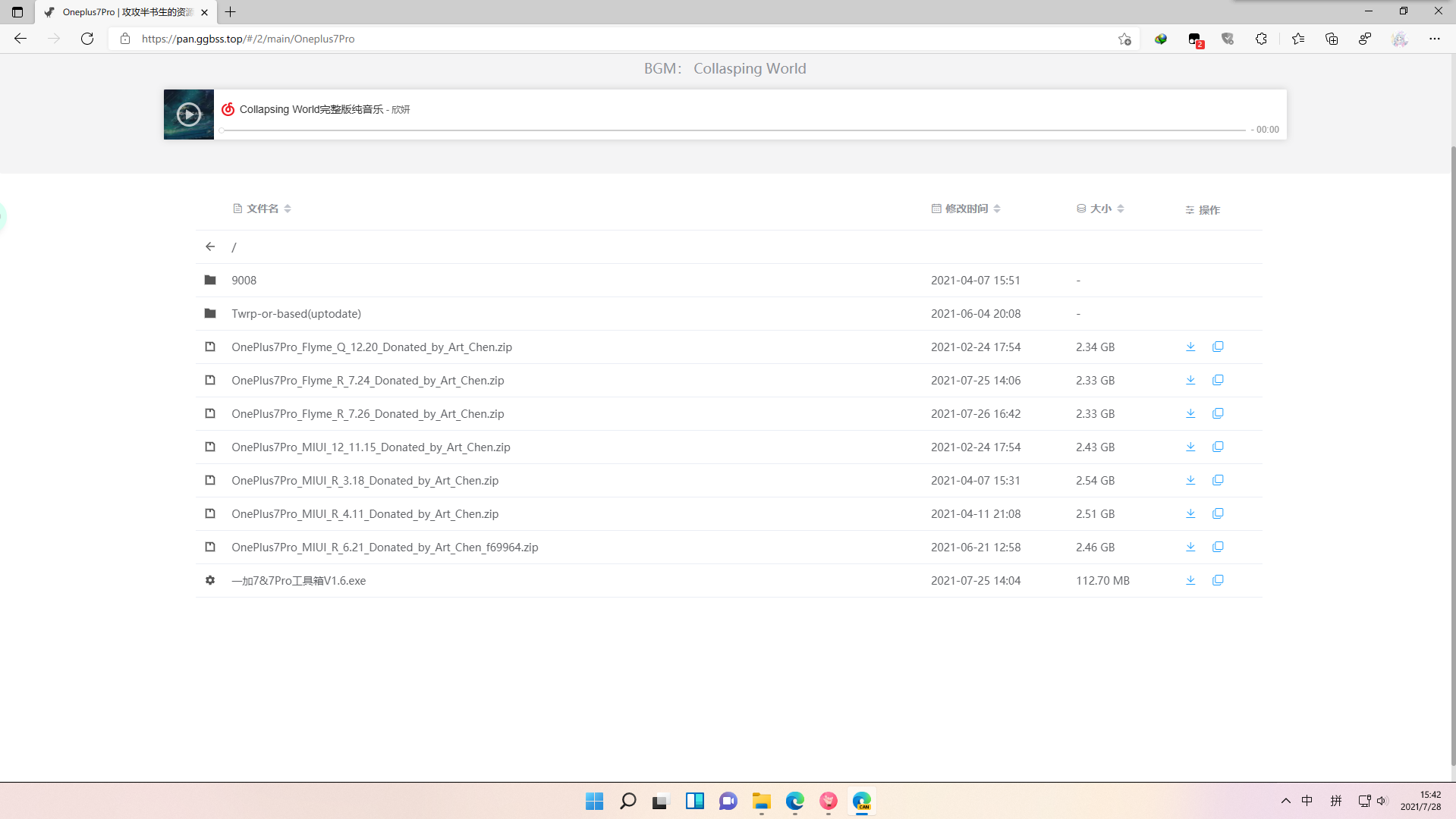The width and height of the screenshot is (1456, 819).
Task: Open the Twrp-or-based(uptodate) folder
Action: tap(296, 313)
